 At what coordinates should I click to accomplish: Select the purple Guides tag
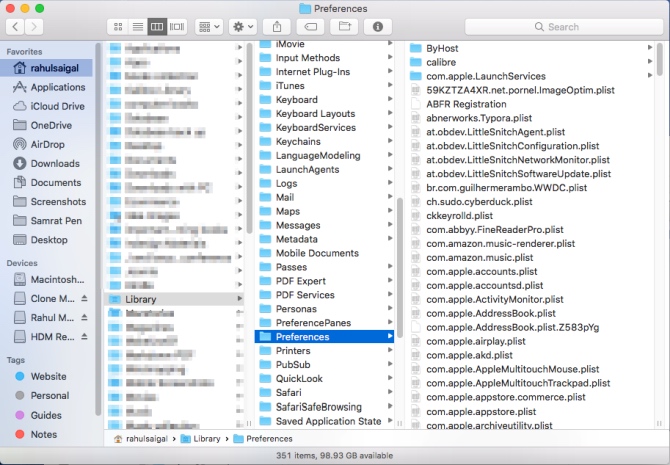tap(46, 415)
